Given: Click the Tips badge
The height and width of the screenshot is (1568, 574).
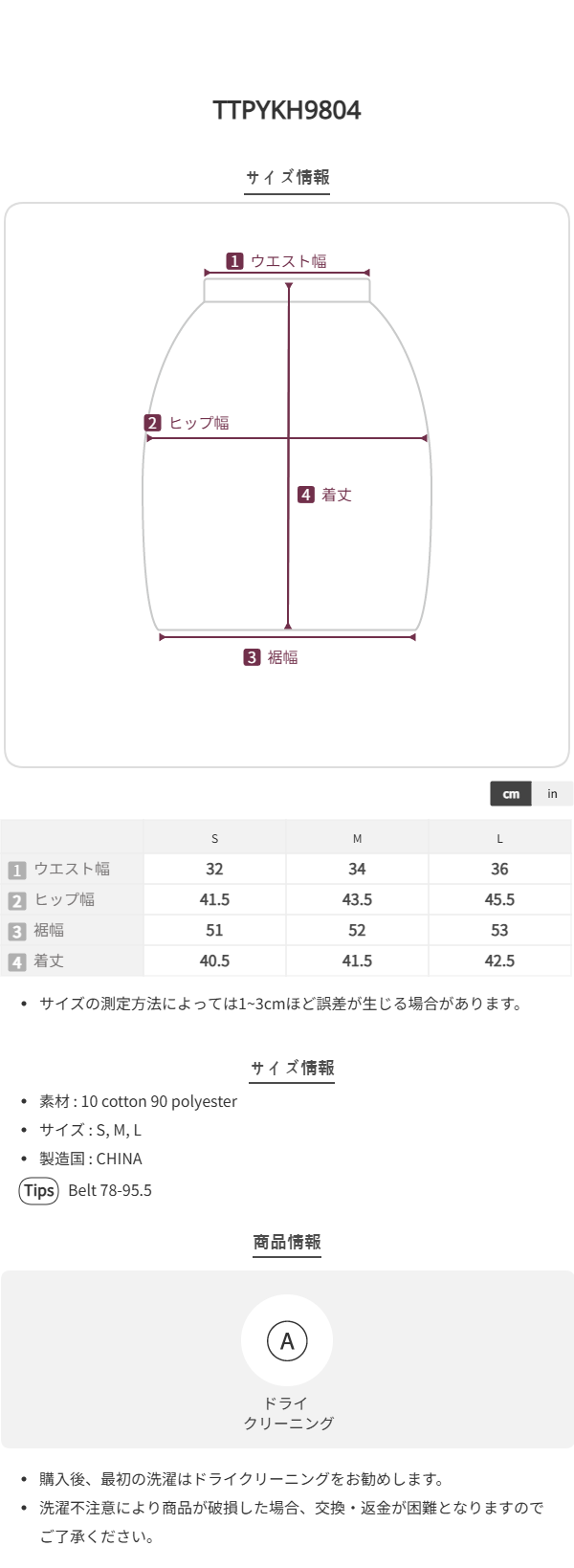Looking at the screenshot, I should point(38,1190).
